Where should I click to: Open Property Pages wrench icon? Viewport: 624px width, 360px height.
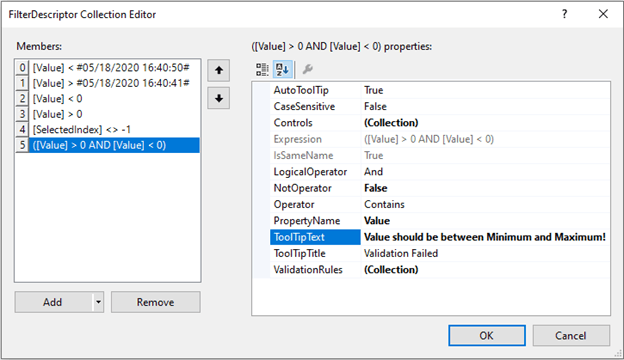click(x=307, y=69)
